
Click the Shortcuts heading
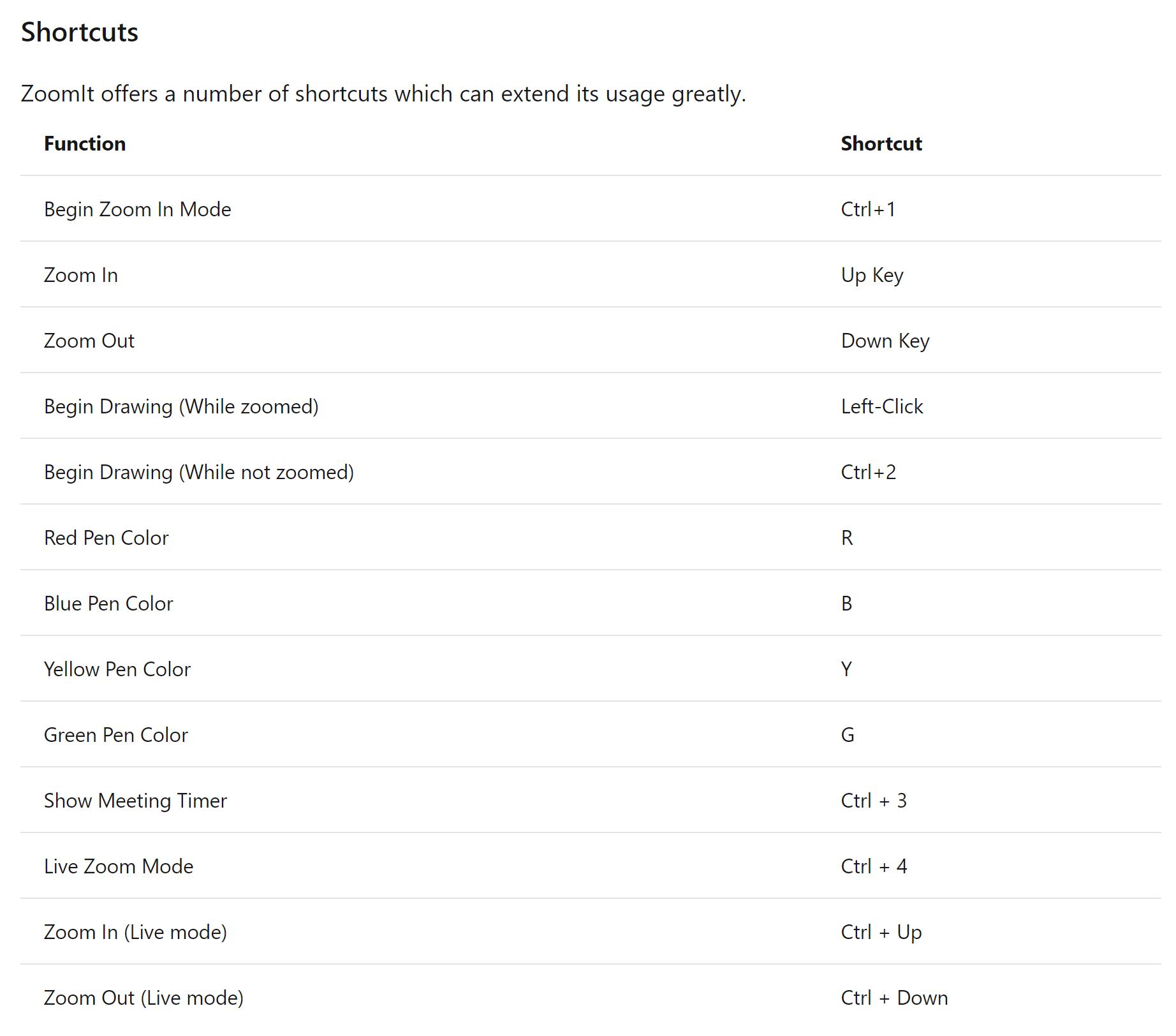point(79,33)
